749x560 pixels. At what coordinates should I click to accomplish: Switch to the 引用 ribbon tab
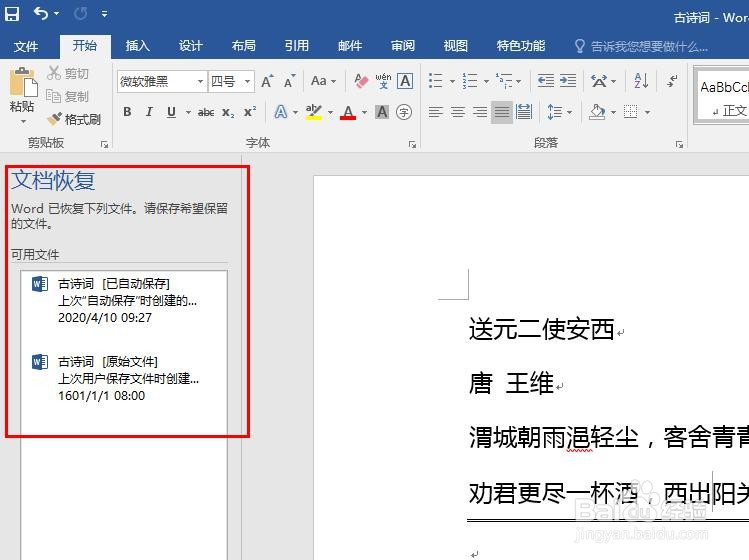click(x=297, y=46)
